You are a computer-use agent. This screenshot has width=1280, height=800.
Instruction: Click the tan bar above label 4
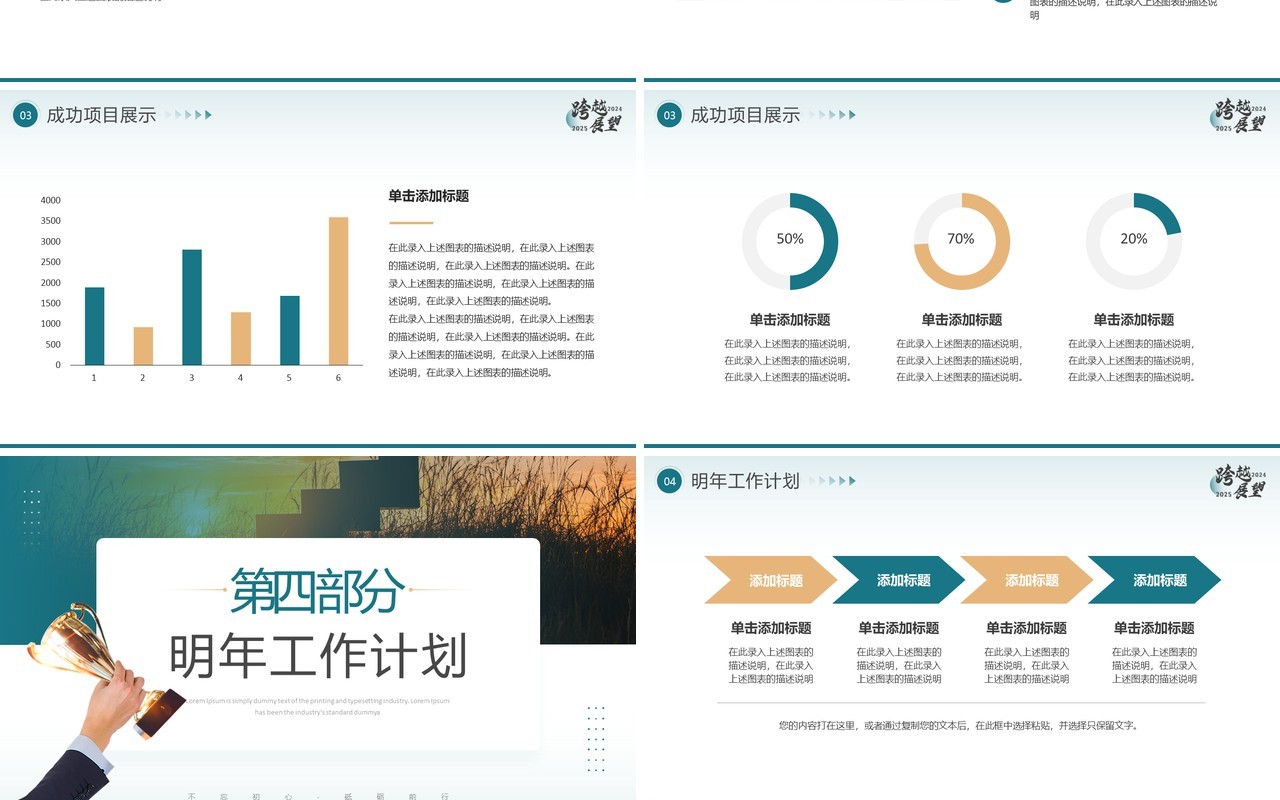click(241, 338)
